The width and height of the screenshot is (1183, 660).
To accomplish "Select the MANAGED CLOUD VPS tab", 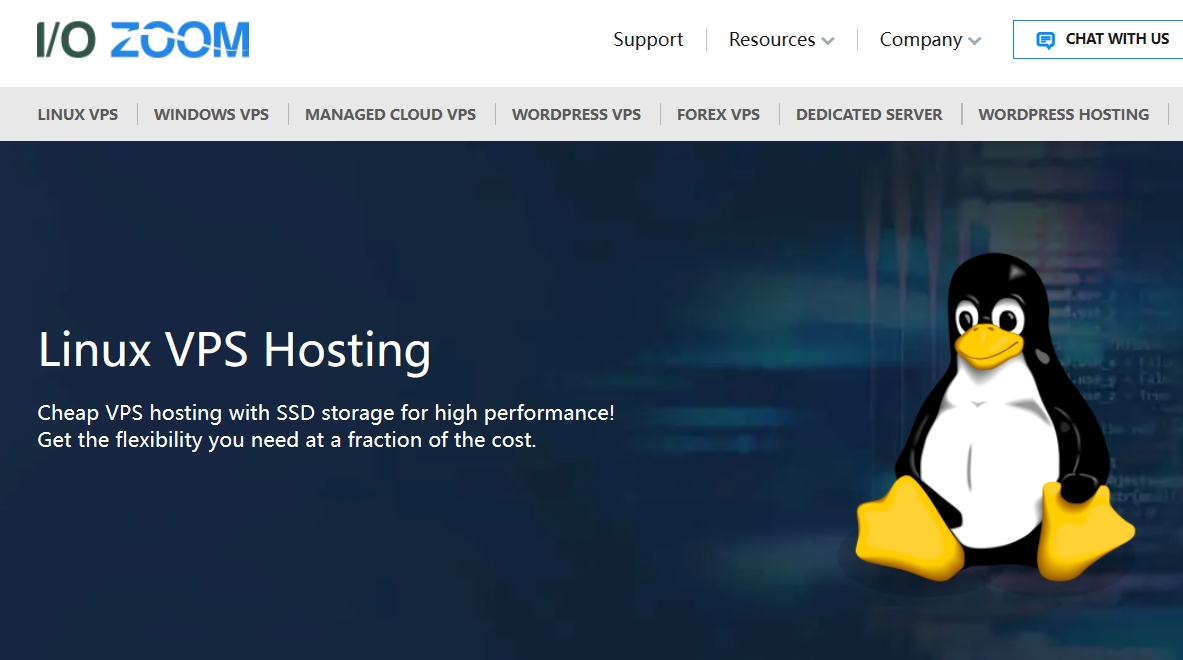I will (390, 114).
